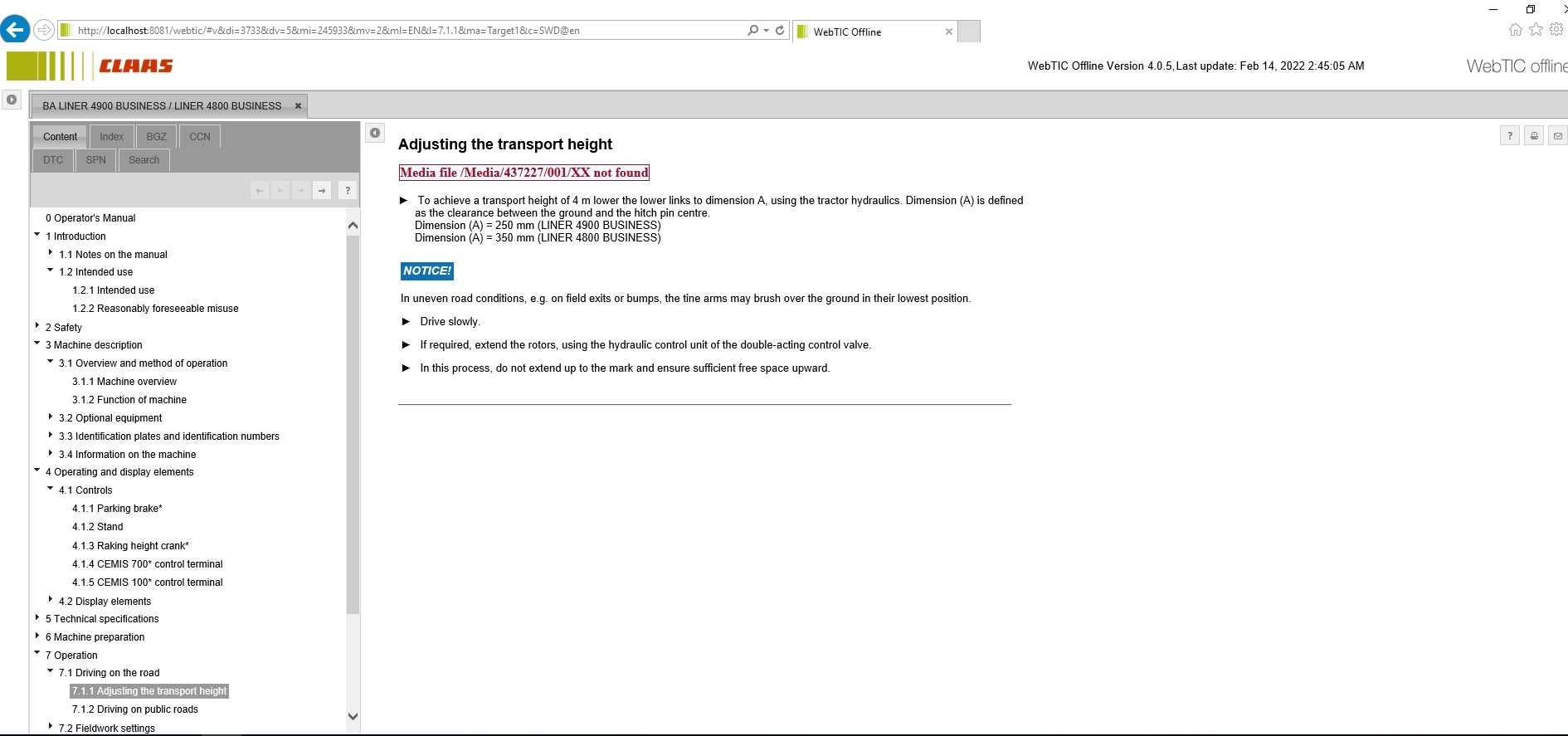Open 1.2.1 Intended use topic
Screen dimensions: 1568x736
coord(113,290)
